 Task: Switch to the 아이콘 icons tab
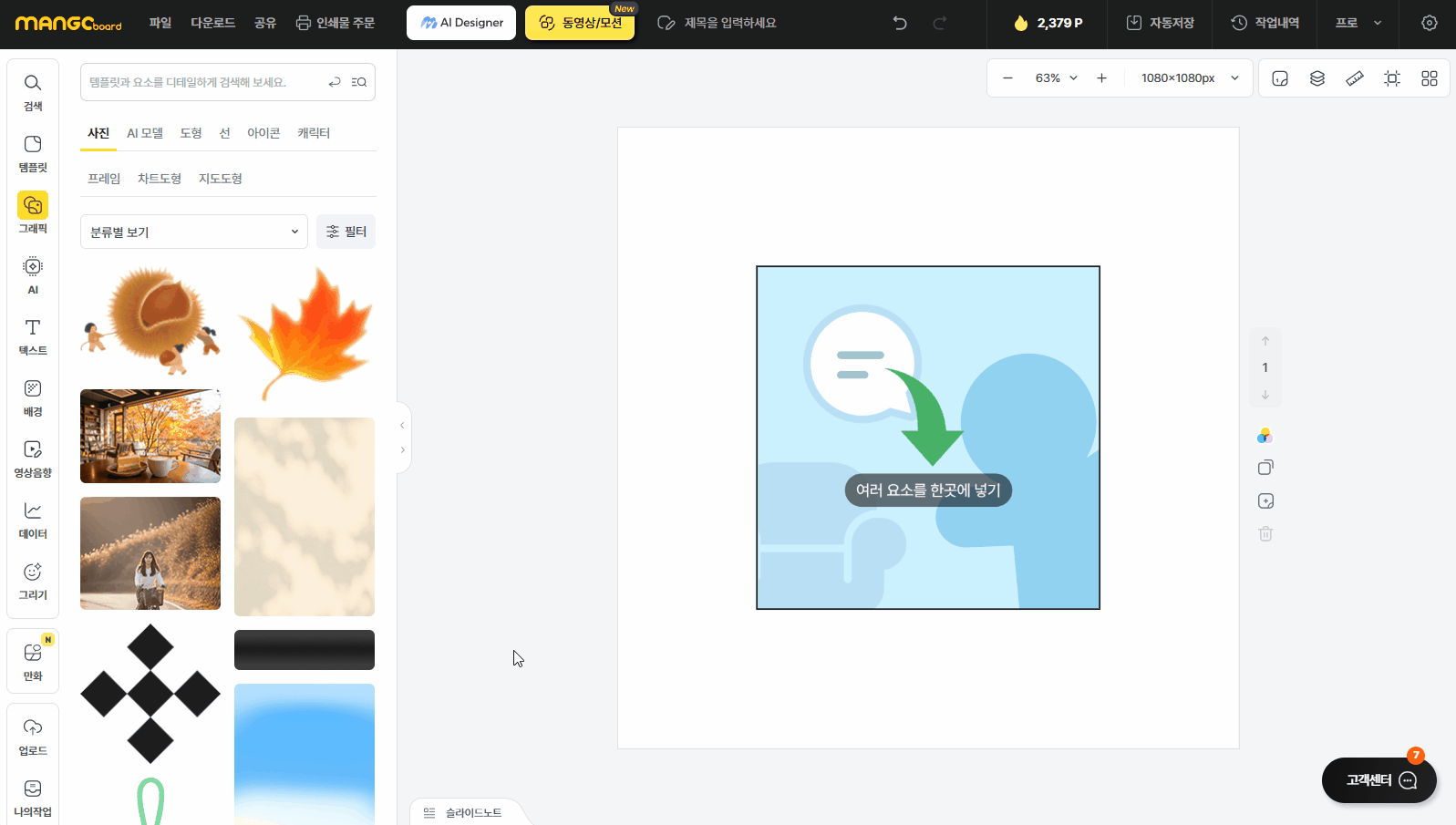coord(263,133)
